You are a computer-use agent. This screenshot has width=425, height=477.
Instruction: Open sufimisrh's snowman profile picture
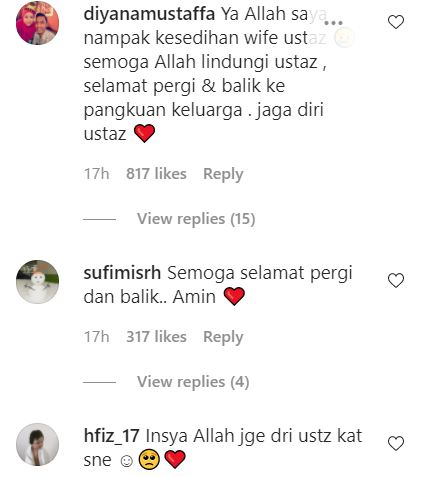coord(37,282)
